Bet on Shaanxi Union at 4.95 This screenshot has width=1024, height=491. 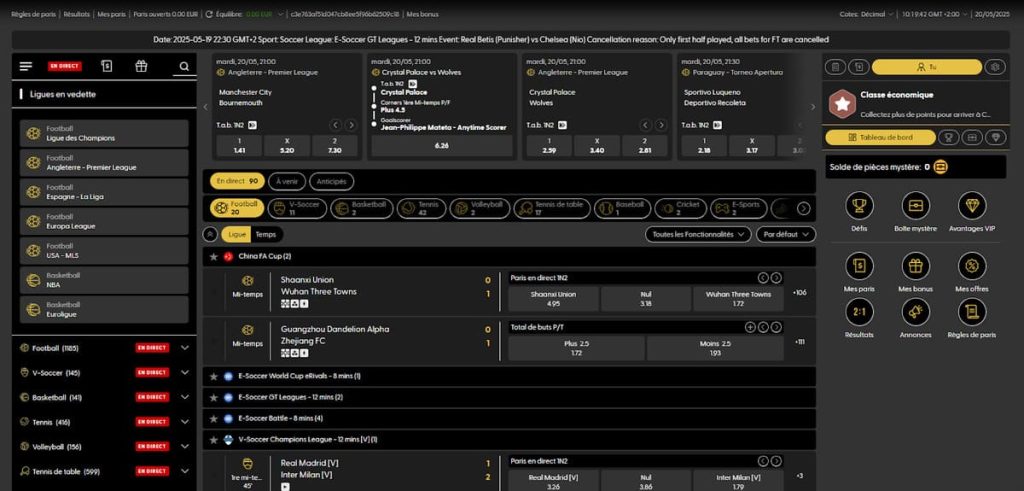click(553, 298)
